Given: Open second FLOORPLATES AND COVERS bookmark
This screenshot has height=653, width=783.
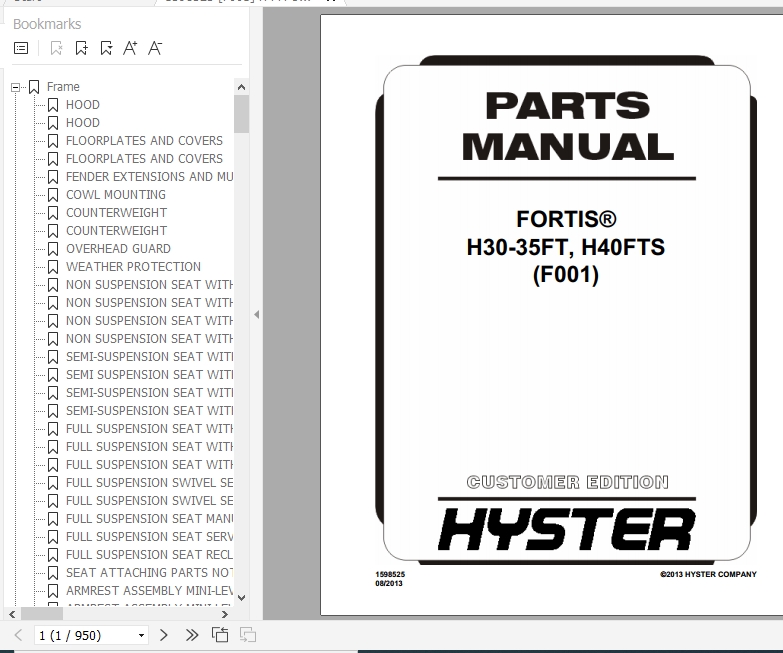Looking at the screenshot, I should tap(144, 159).
